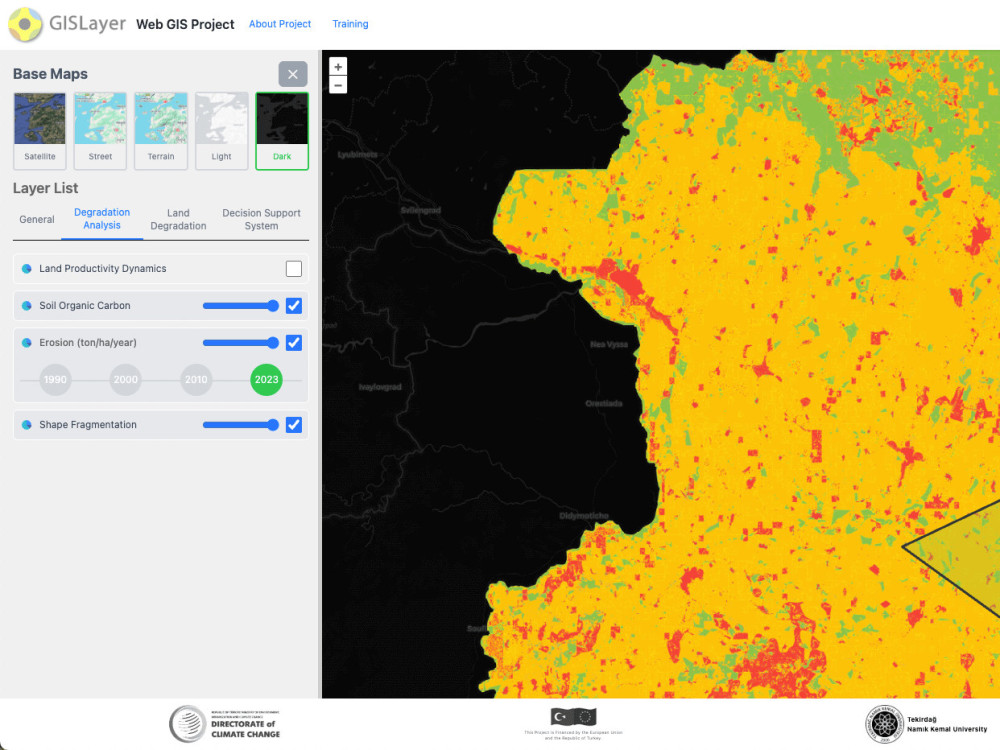Switch to the Degradation Analysis tab

[x=102, y=219]
